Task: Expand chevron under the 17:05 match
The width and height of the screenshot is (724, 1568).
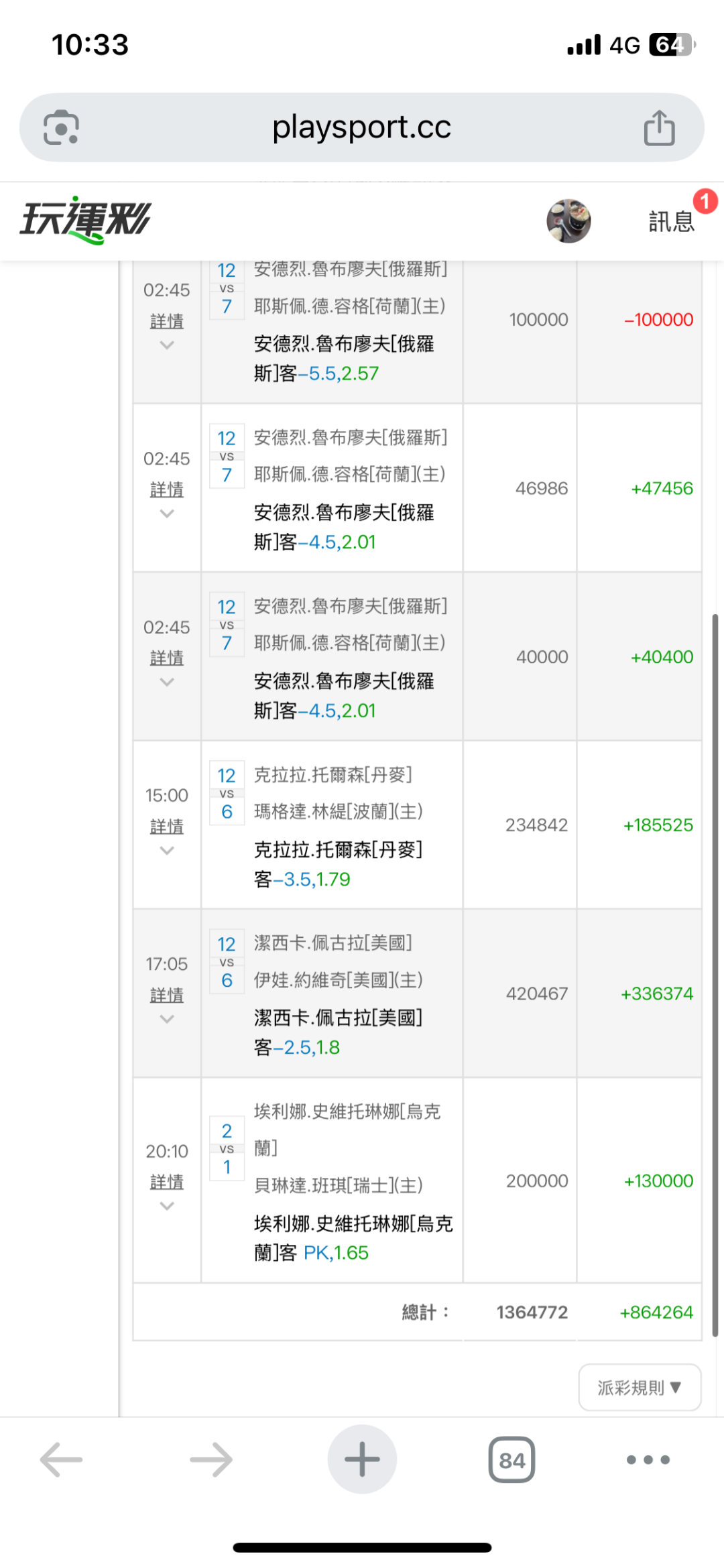Action: click(x=167, y=1019)
